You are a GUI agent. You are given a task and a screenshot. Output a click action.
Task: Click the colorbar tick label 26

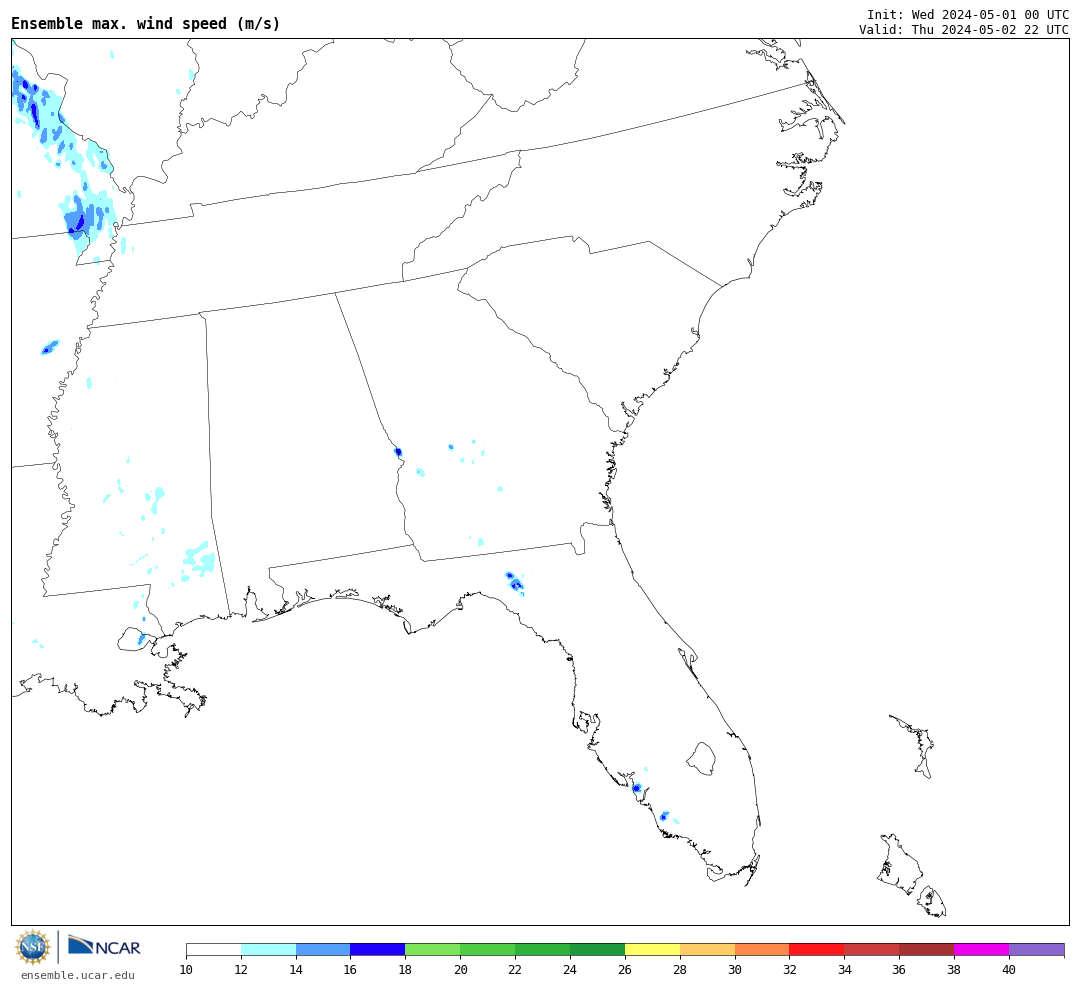pos(625,969)
